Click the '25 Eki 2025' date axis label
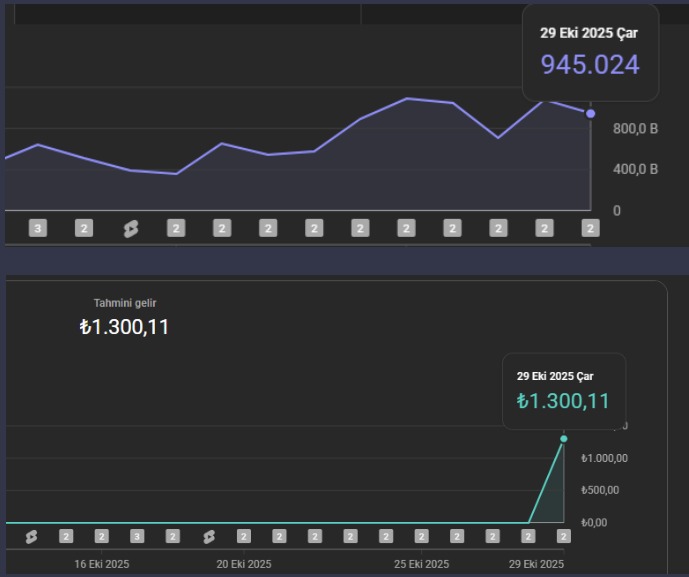The image size is (689, 577). 422,564
